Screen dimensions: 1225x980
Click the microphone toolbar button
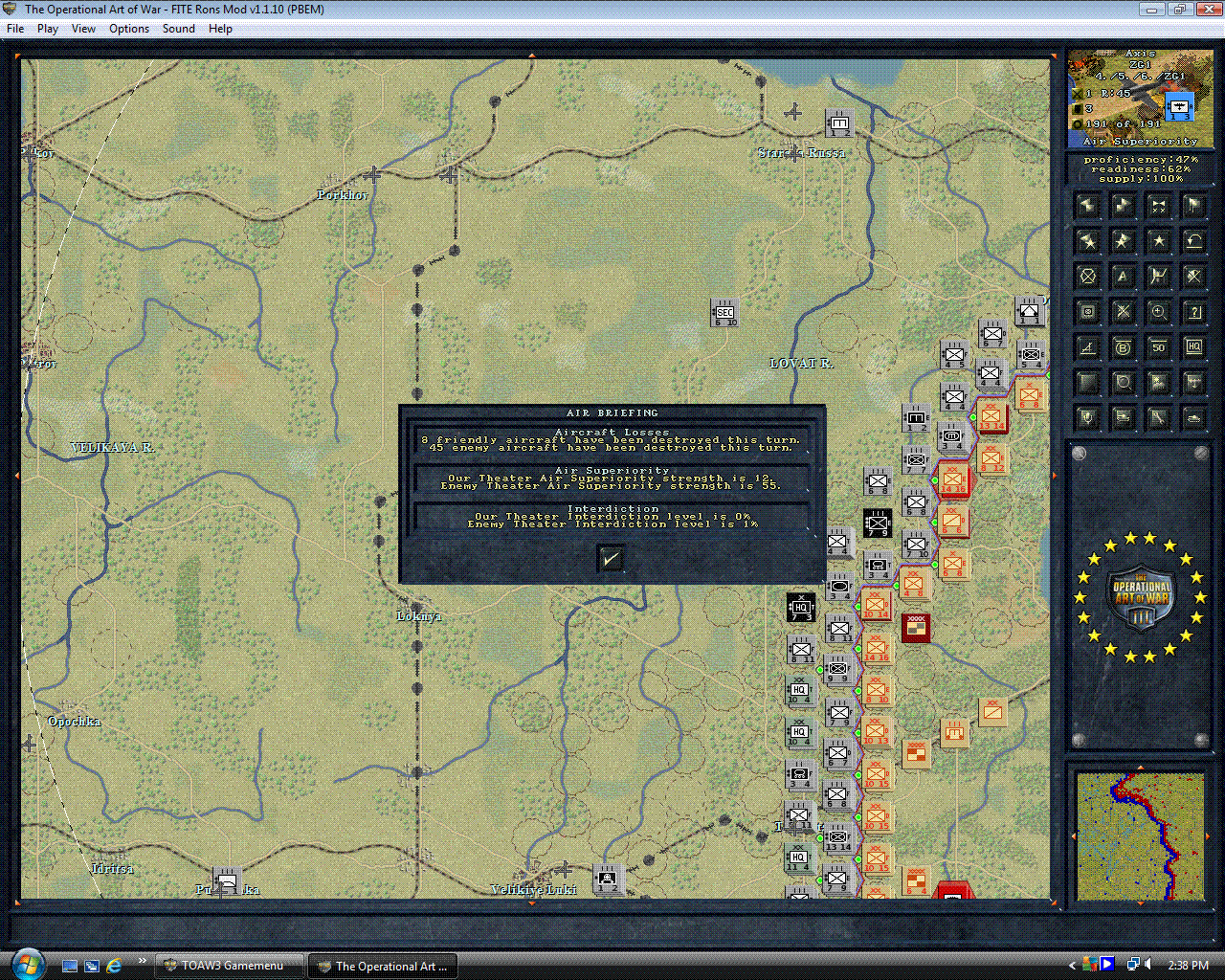[1087, 418]
